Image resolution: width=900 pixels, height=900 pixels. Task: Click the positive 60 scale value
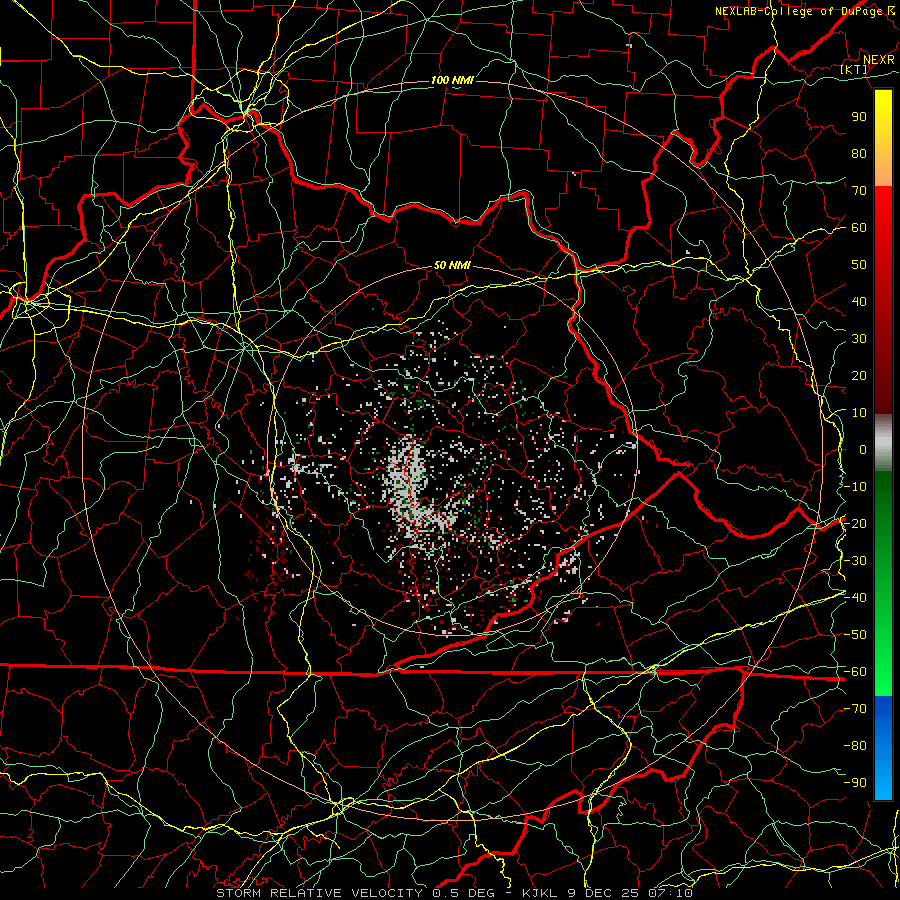click(x=859, y=227)
